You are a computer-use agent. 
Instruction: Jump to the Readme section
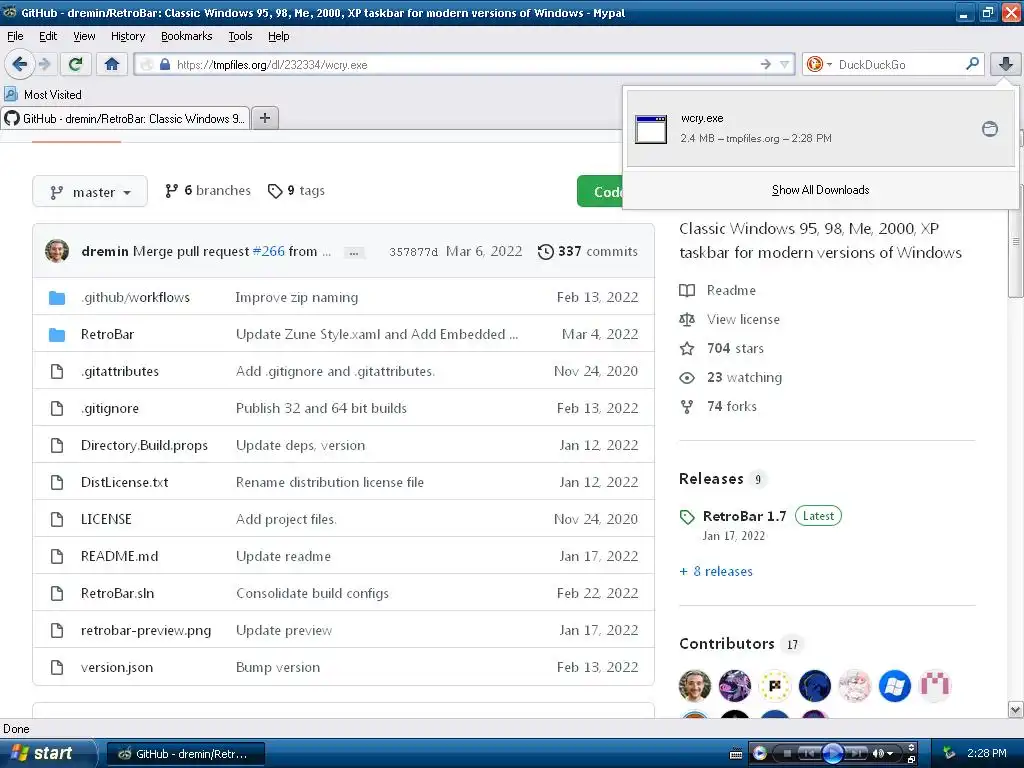pyautogui.click(x=717, y=290)
